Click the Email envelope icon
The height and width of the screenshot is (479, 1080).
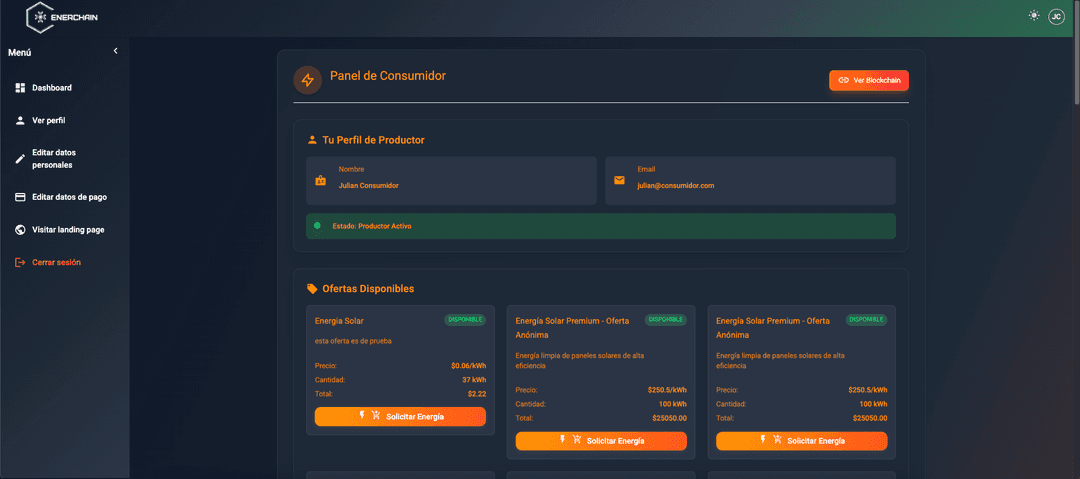(x=619, y=181)
